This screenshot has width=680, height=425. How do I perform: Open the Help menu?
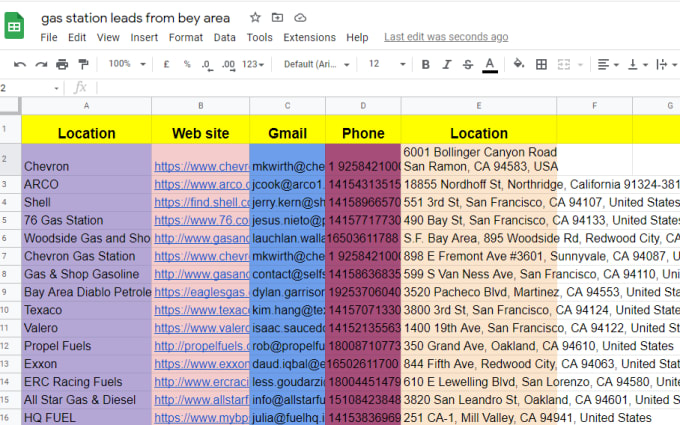(357, 37)
